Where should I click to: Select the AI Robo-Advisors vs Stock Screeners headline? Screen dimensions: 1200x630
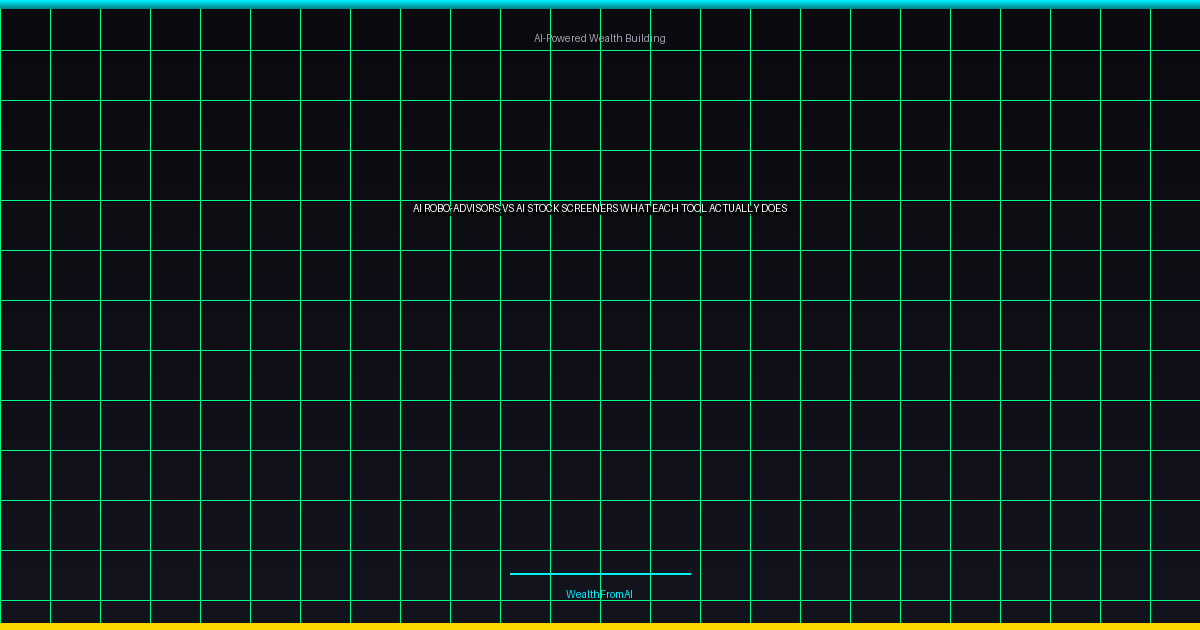pos(600,208)
